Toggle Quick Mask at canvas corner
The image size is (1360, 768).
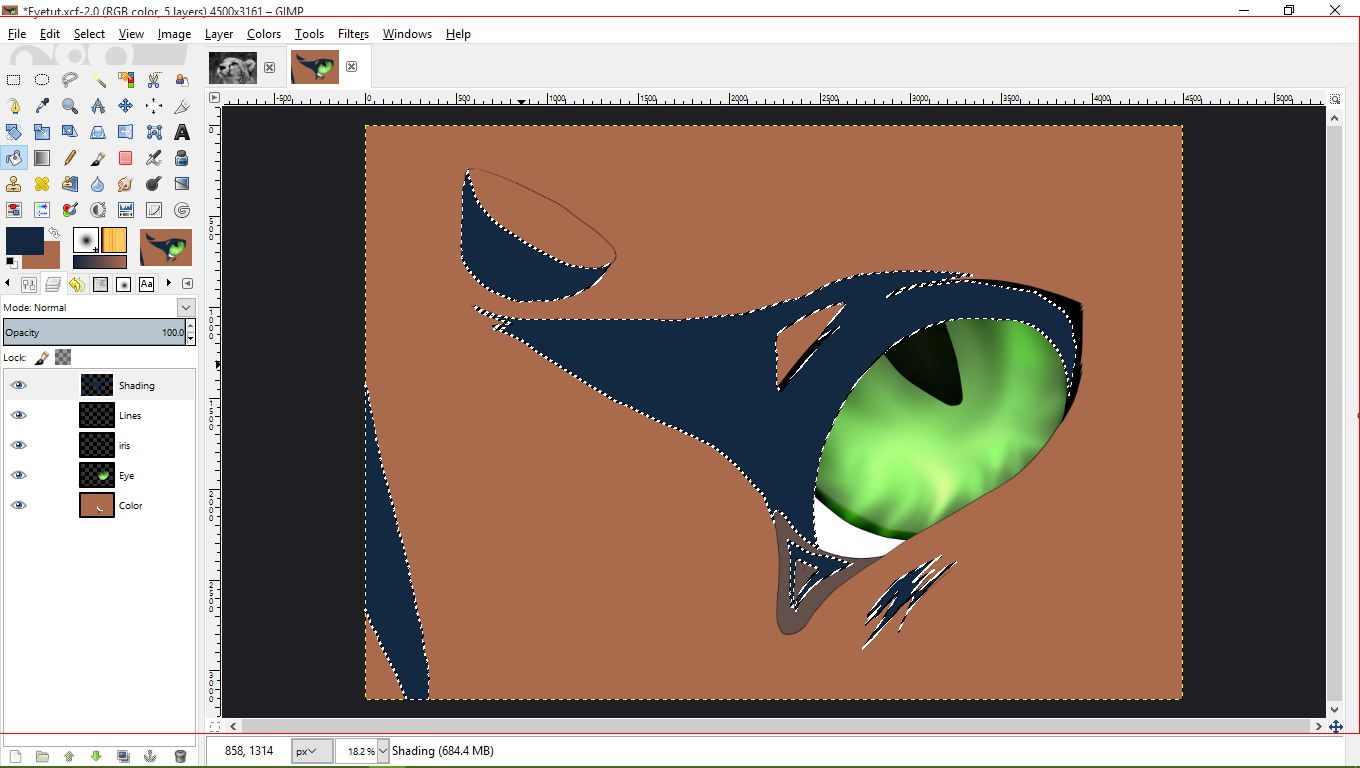tap(214, 726)
